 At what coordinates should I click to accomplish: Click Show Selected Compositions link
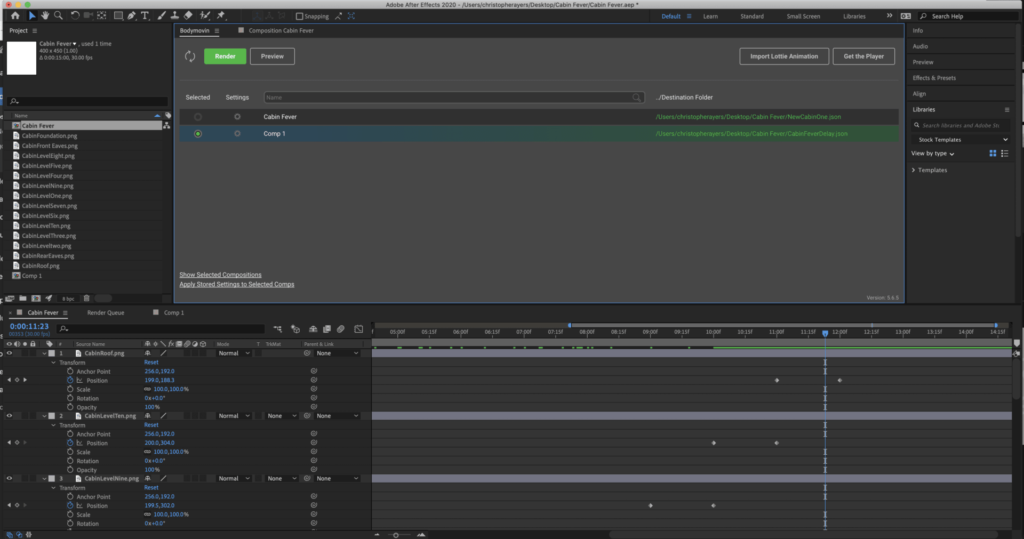click(220, 275)
